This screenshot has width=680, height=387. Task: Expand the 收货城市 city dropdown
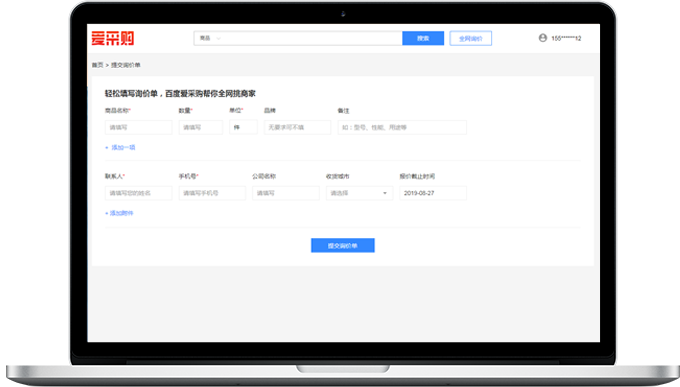click(x=360, y=193)
